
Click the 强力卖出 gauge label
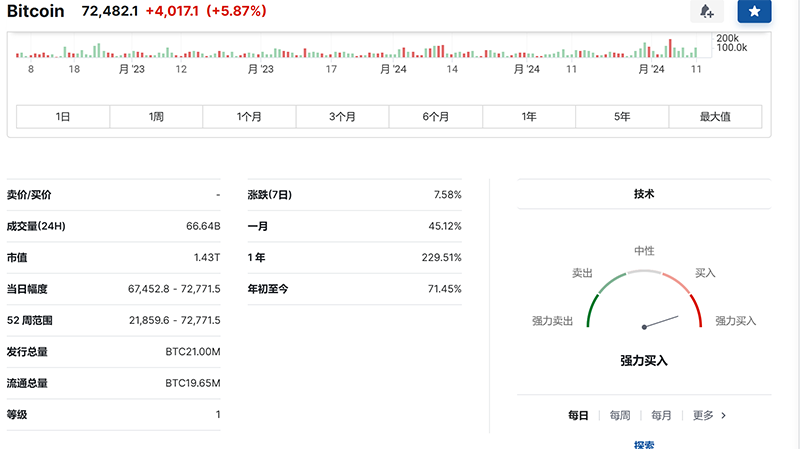553,321
